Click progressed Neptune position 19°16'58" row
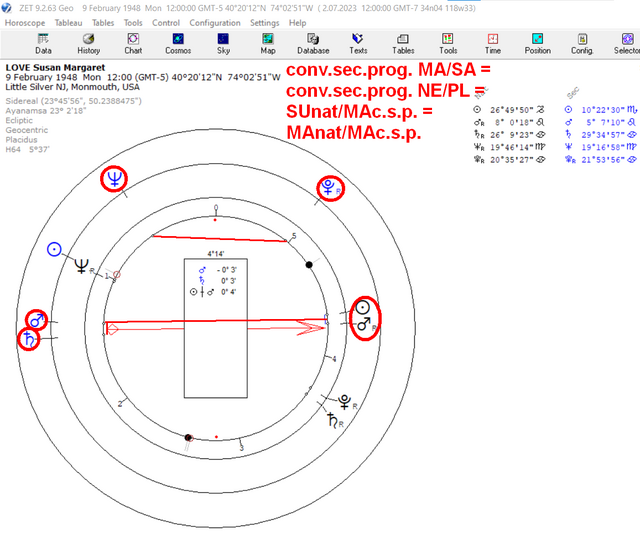 601,147
